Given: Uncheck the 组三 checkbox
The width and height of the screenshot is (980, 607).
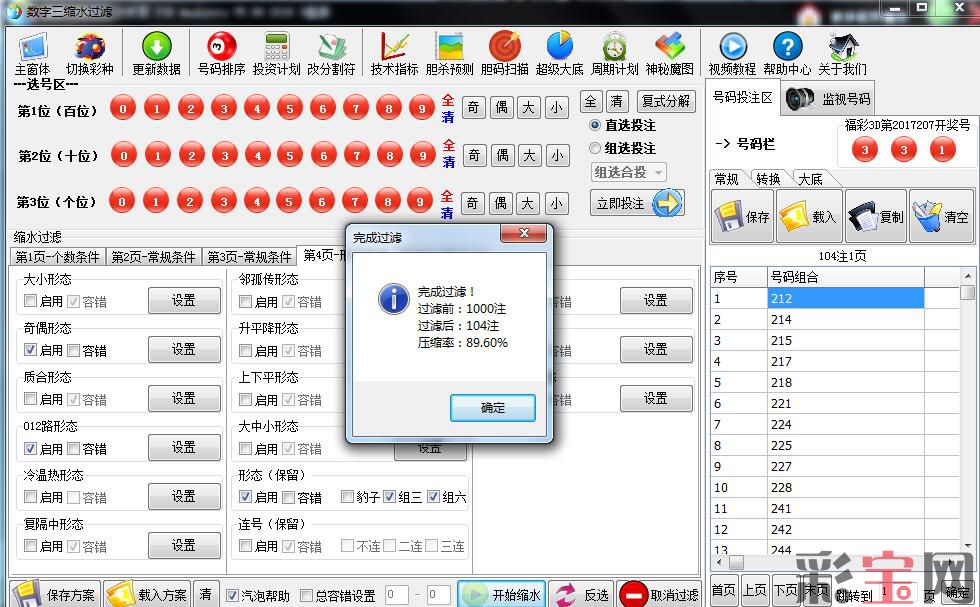Looking at the screenshot, I should coord(390,497).
